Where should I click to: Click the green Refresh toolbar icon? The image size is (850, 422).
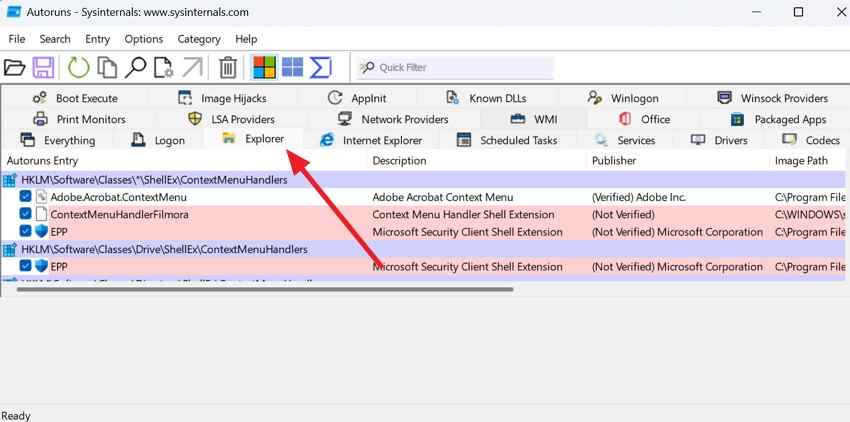click(79, 68)
